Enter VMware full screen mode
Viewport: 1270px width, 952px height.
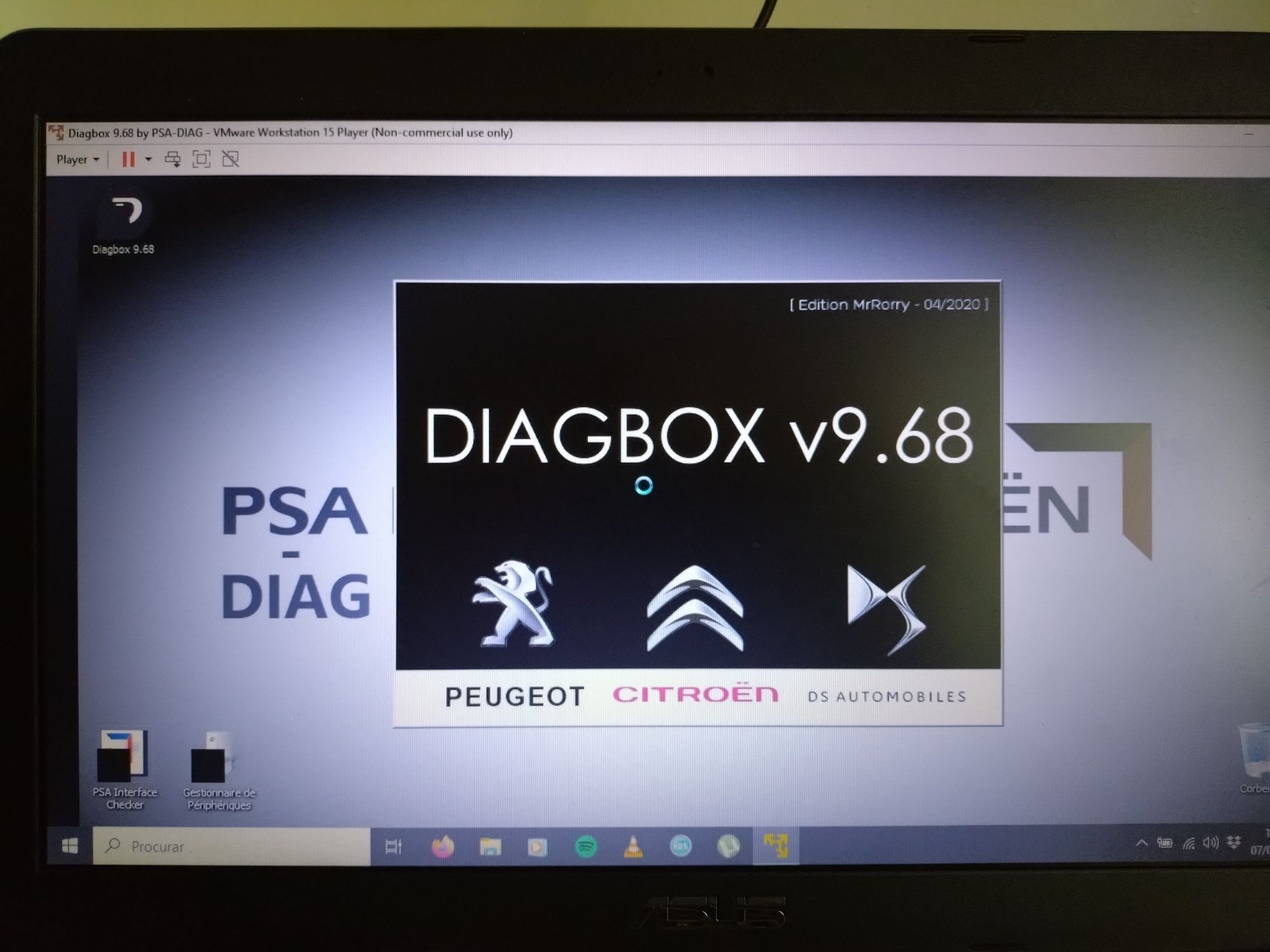(x=201, y=159)
